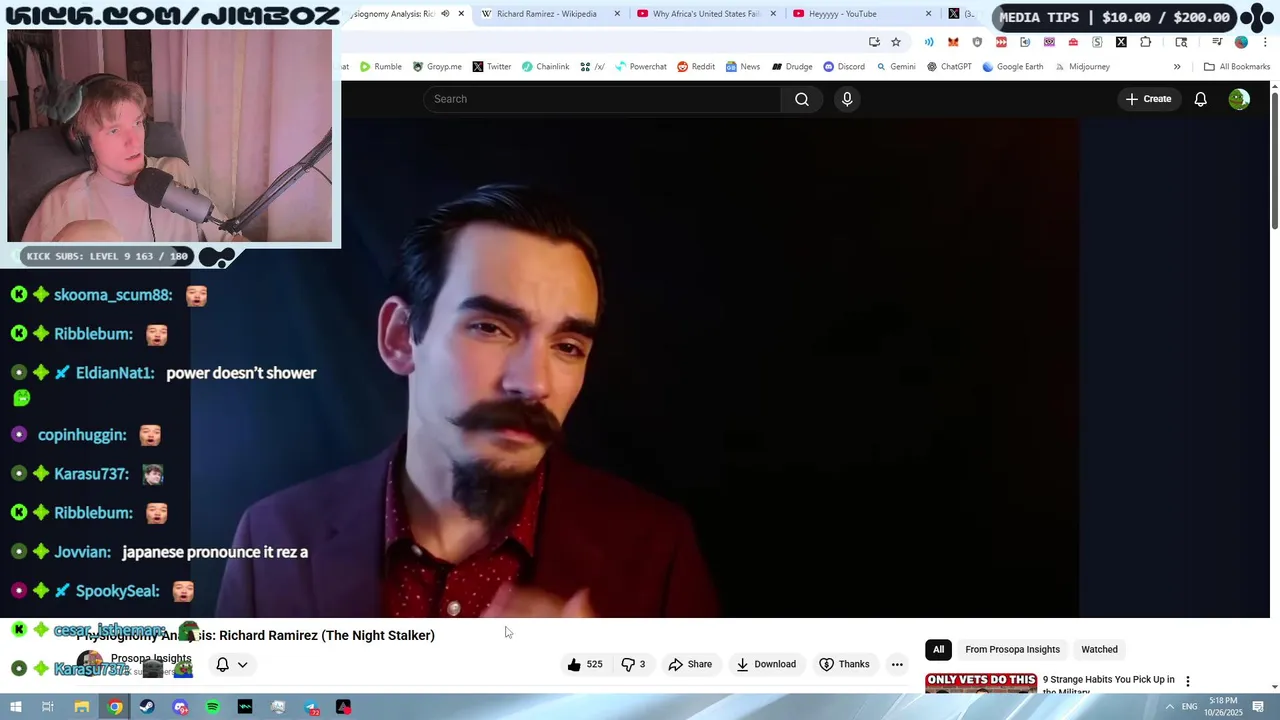The image size is (1280, 720).
Task: Select the All suggestions filter chip
Action: click(x=938, y=649)
